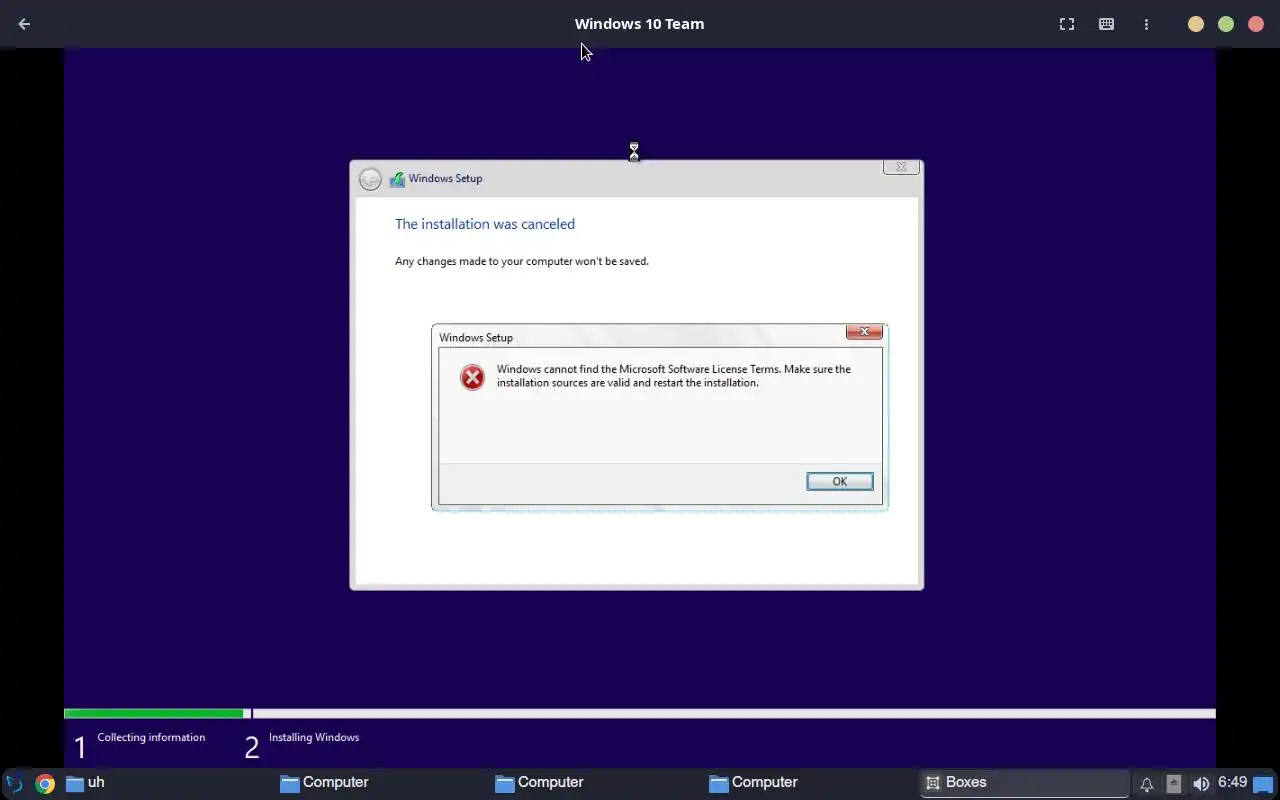The image size is (1280, 800).
Task: Close the error dialog with red X
Action: point(864,332)
